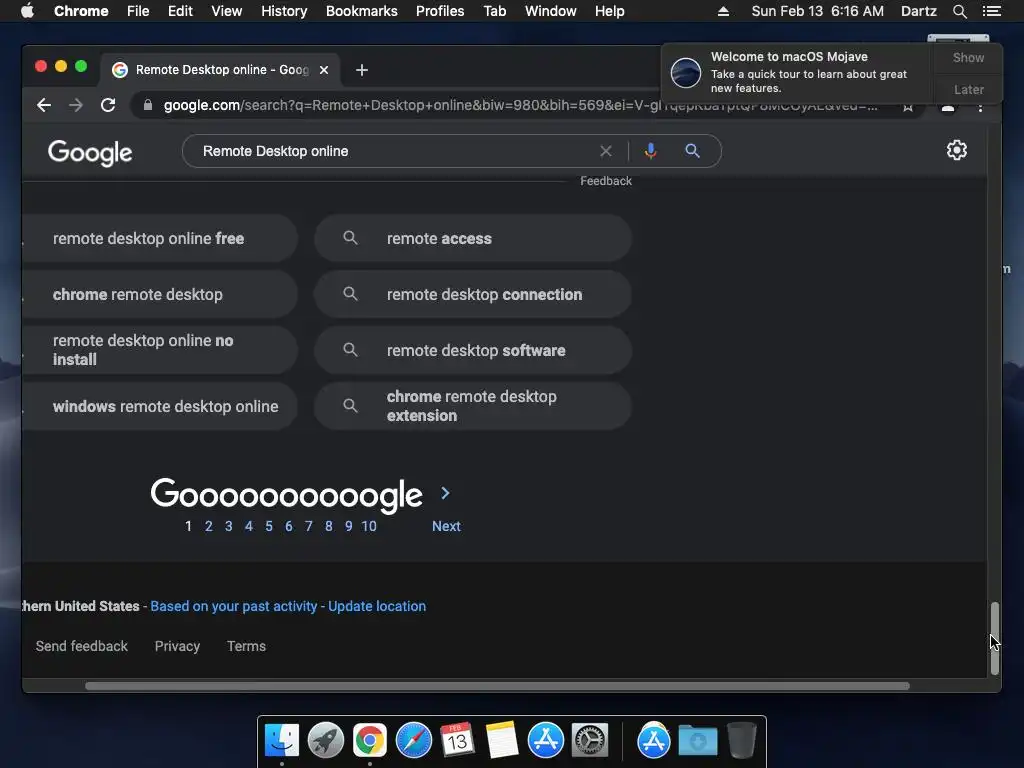
Task: Open the Chrome menu in menu bar
Action: coord(81,11)
